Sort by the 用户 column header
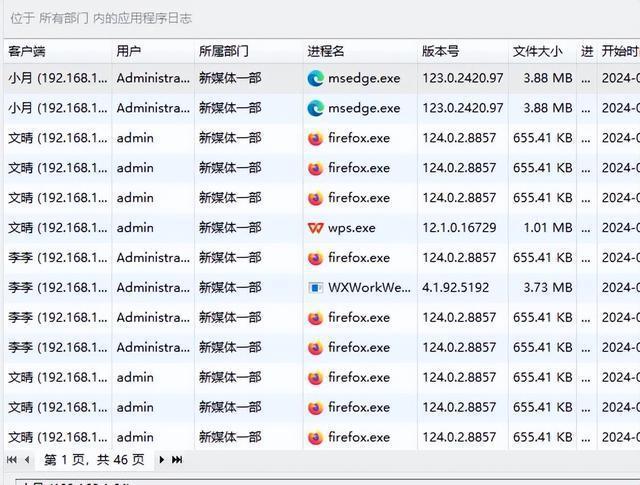The height and width of the screenshot is (485, 640). (x=153, y=51)
